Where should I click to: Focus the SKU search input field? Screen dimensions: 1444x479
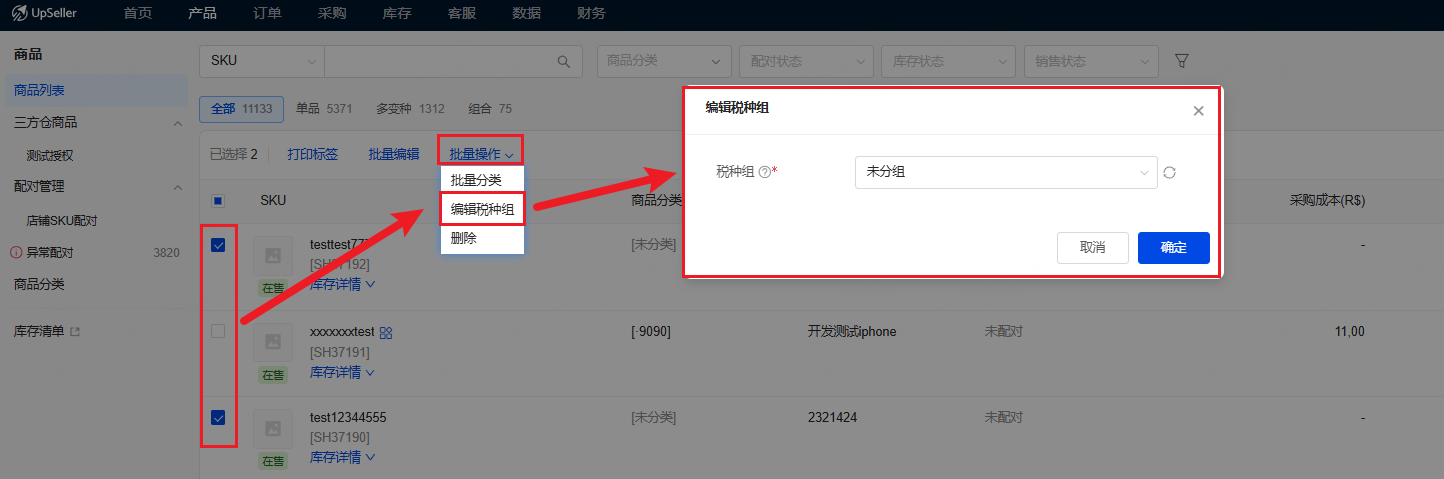click(440, 61)
